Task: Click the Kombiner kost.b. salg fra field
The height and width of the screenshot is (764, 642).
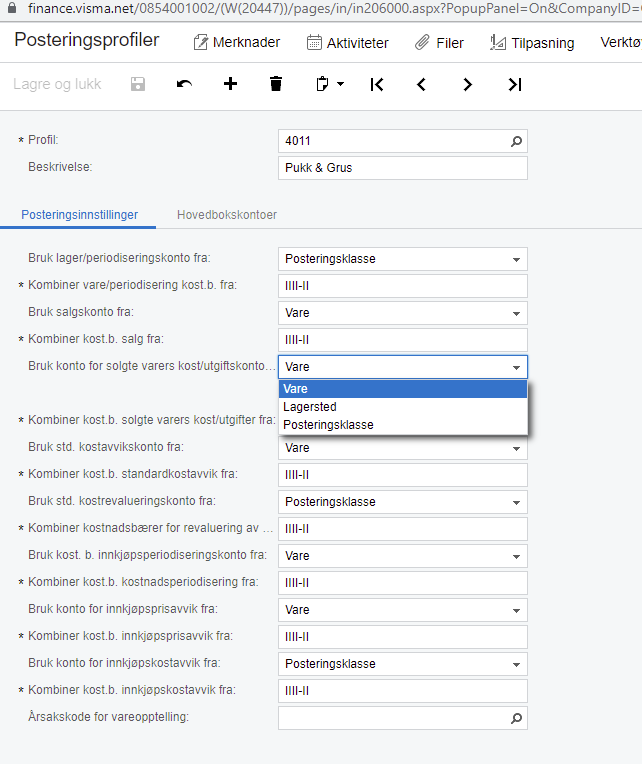Action: click(403, 340)
